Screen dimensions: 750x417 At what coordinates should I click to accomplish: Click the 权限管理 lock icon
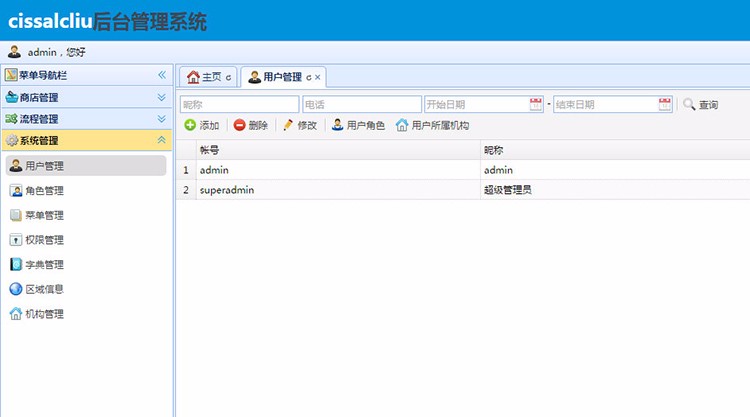click(x=16, y=240)
